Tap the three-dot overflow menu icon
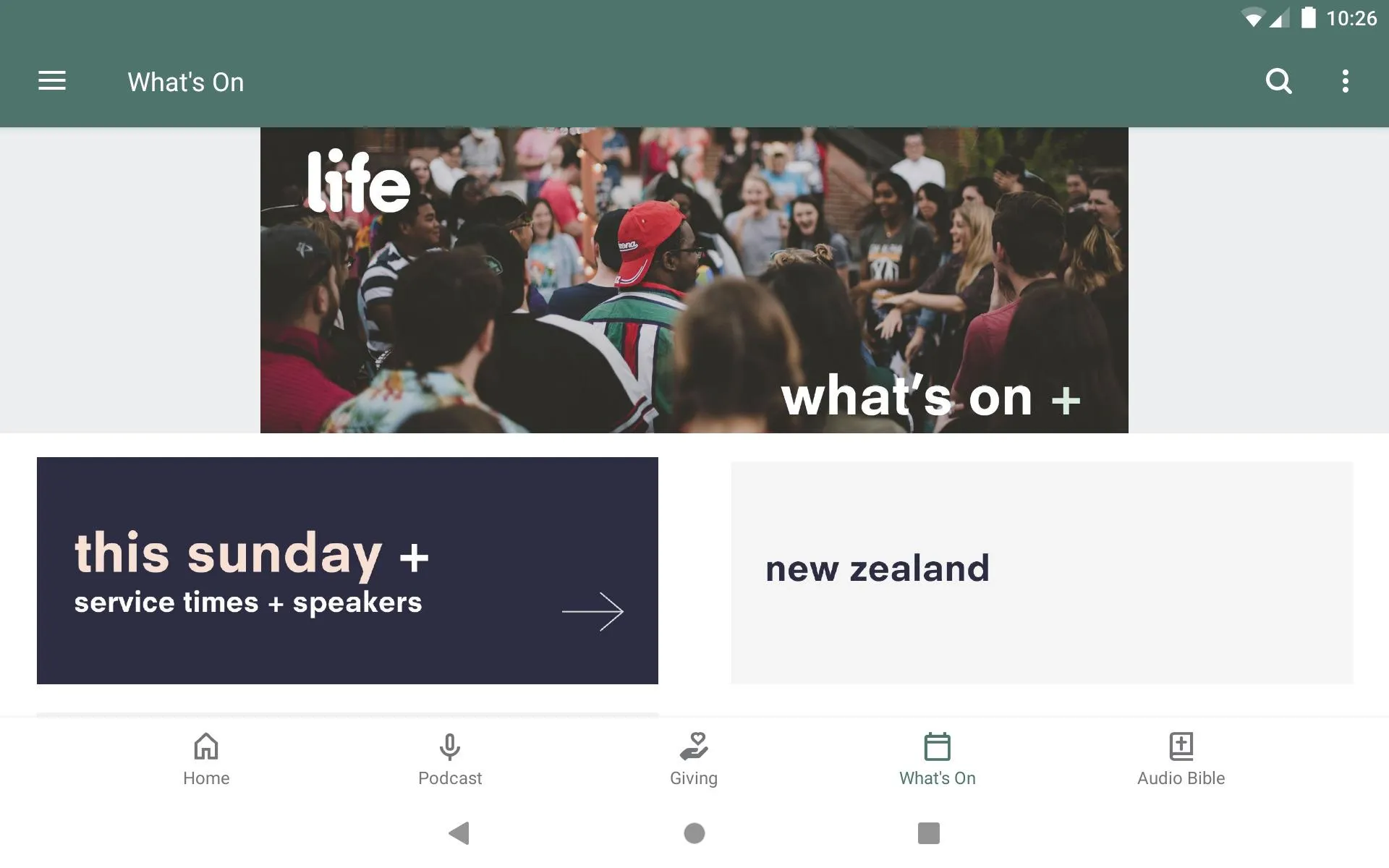Image resolution: width=1389 pixels, height=868 pixels. click(1347, 81)
